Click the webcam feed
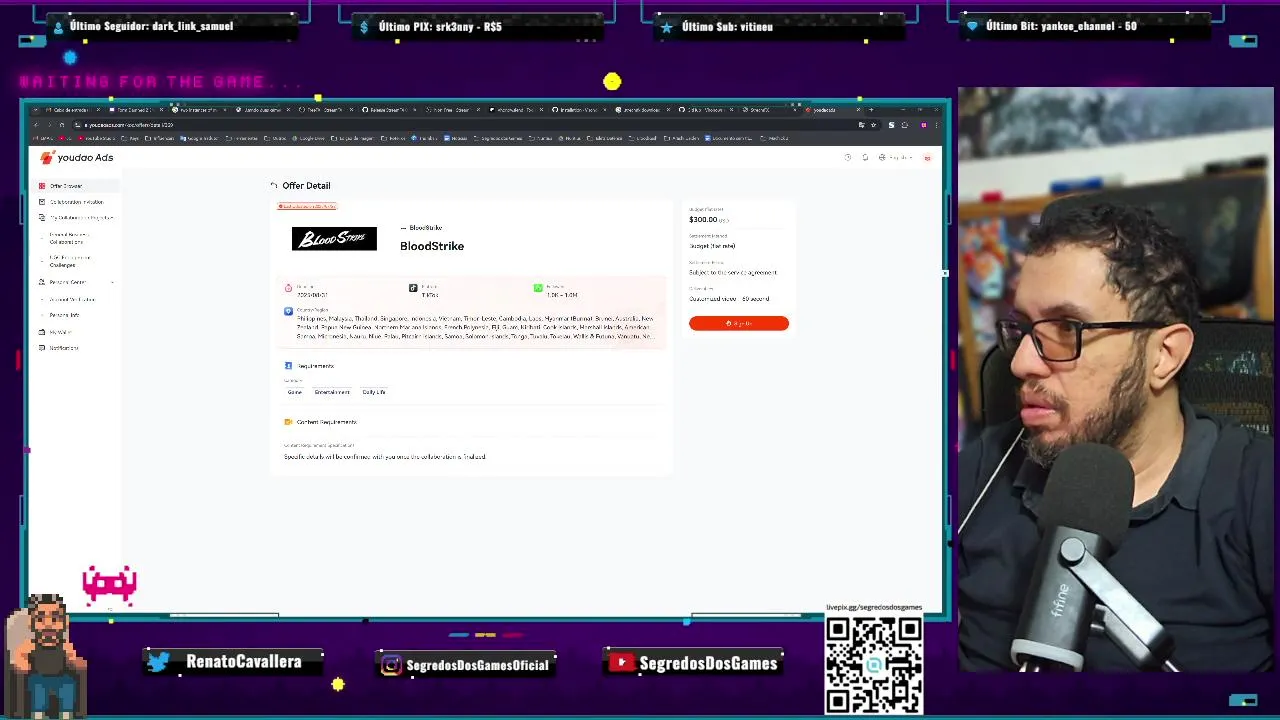The height and width of the screenshot is (720, 1280). (x=1116, y=380)
